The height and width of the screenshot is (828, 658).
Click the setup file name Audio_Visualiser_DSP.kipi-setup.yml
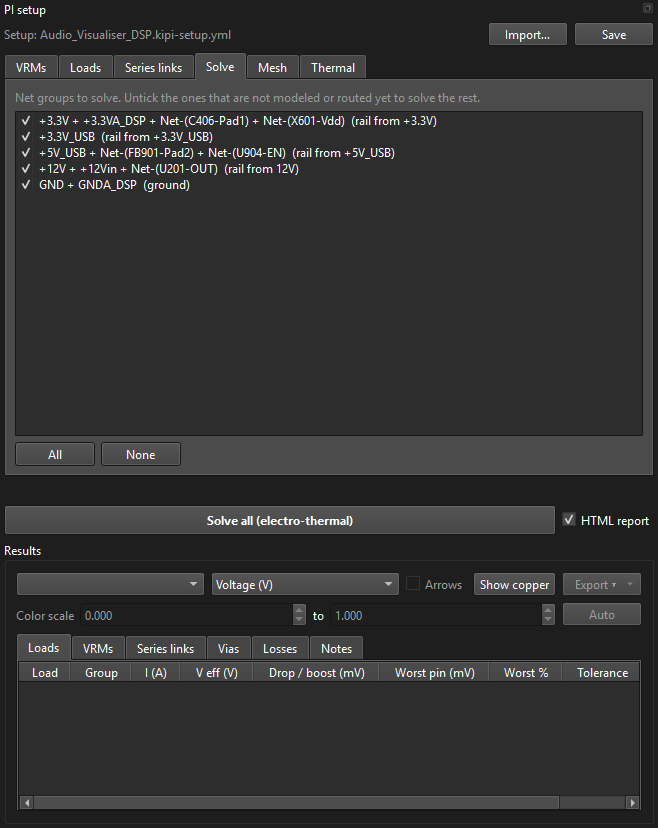click(x=135, y=35)
